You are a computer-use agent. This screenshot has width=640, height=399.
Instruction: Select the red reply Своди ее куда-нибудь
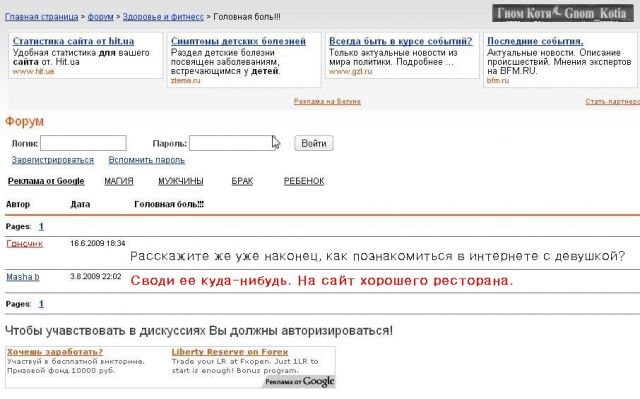[322, 281]
